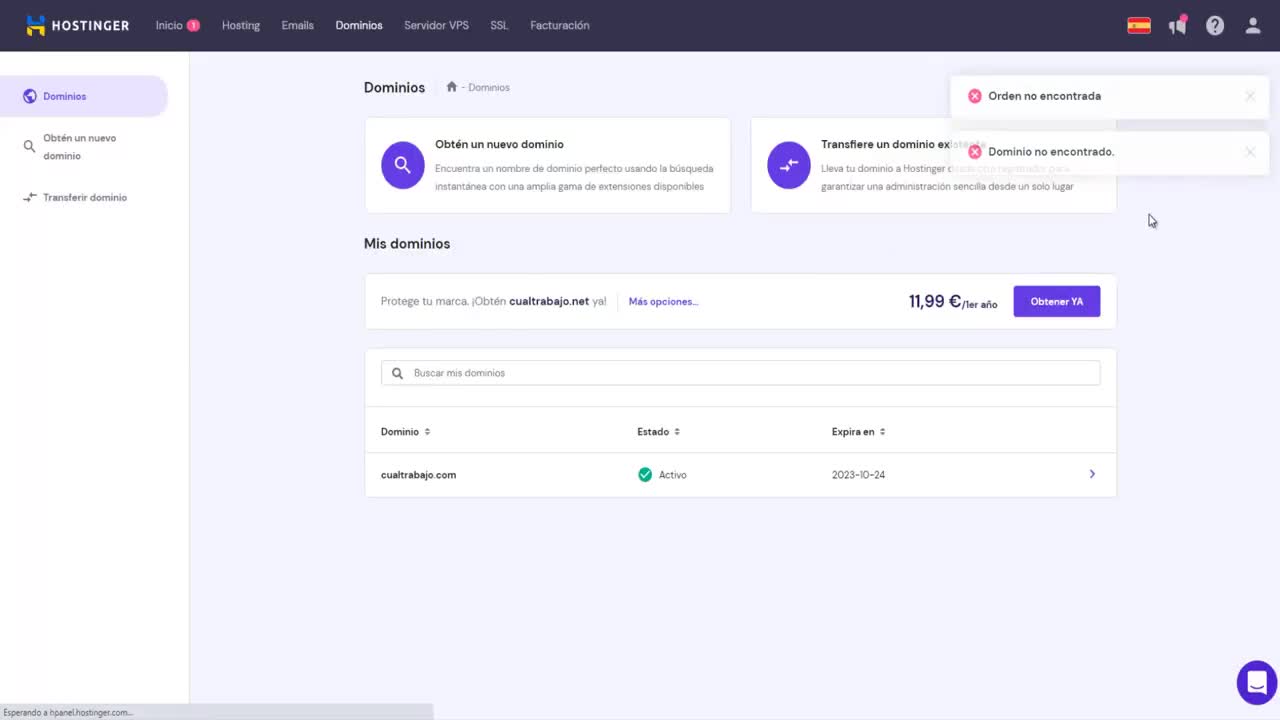Click the Dominios breadcrumb text
The width and height of the screenshot is (1280, 720).
pos(489,88)
